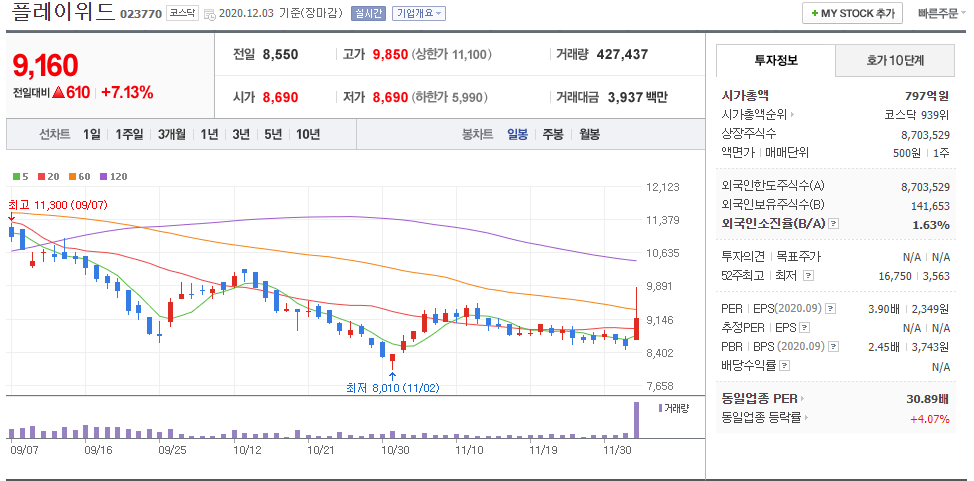
Task: Click the stock code 023770
Action: (x=140, y=14)
